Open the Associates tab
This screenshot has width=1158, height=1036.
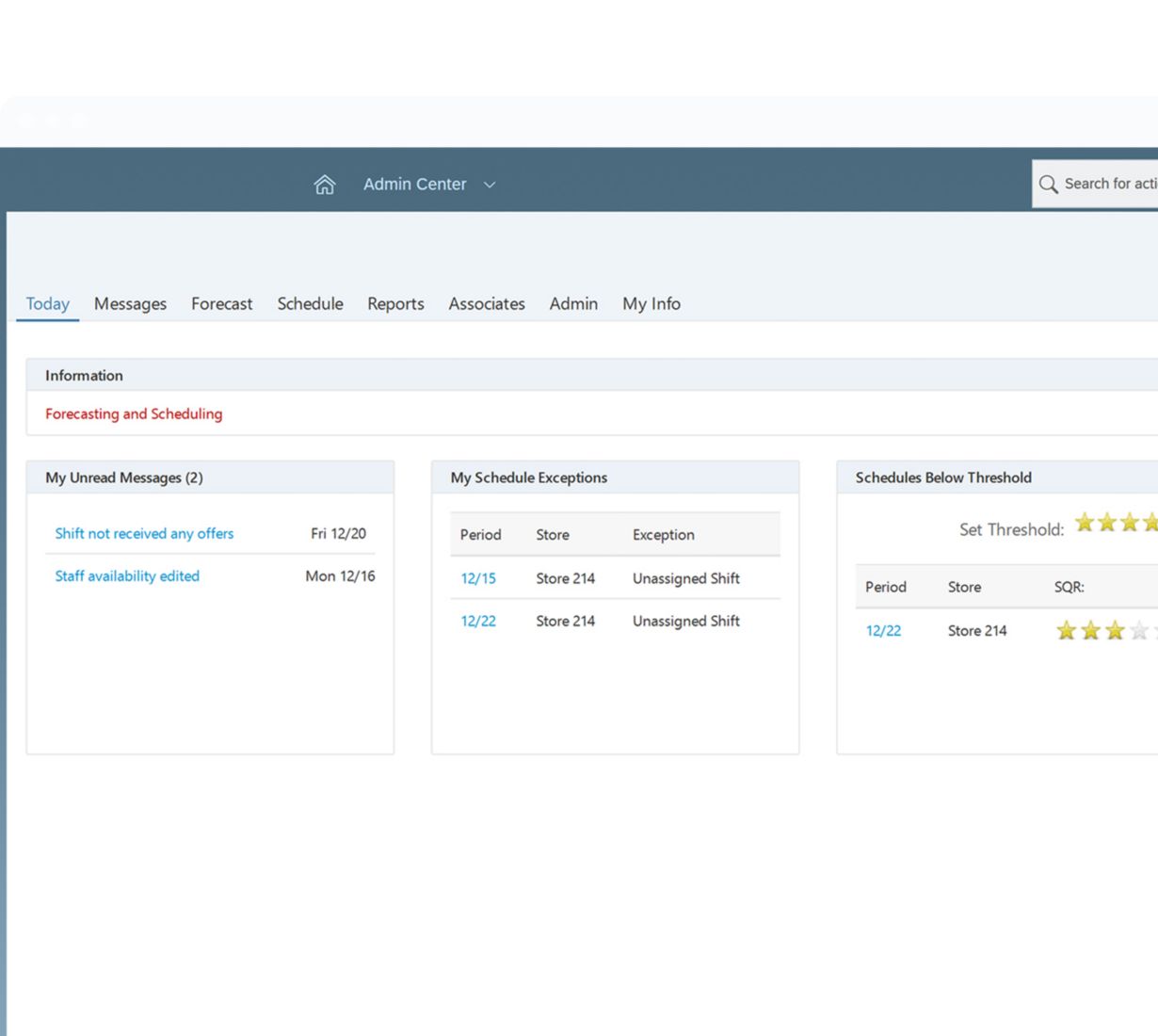click(486, 304)
